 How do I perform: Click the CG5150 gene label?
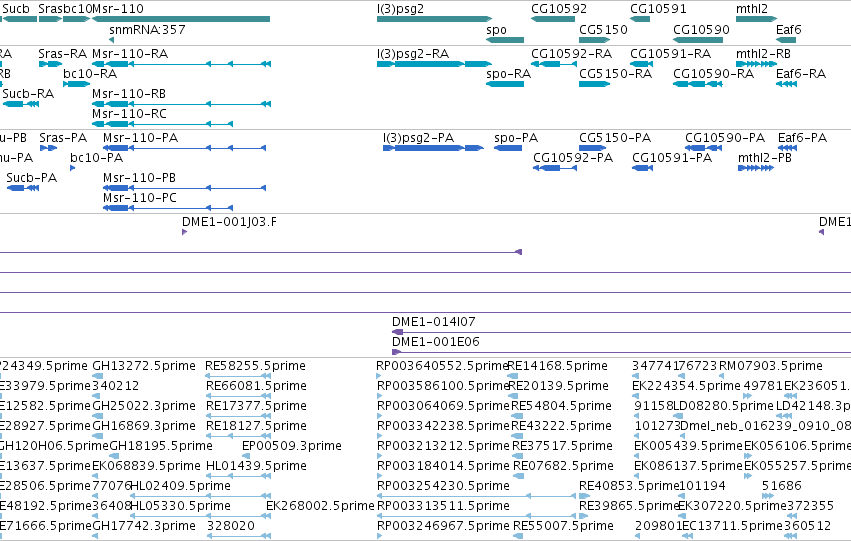[x=604, y=29]
